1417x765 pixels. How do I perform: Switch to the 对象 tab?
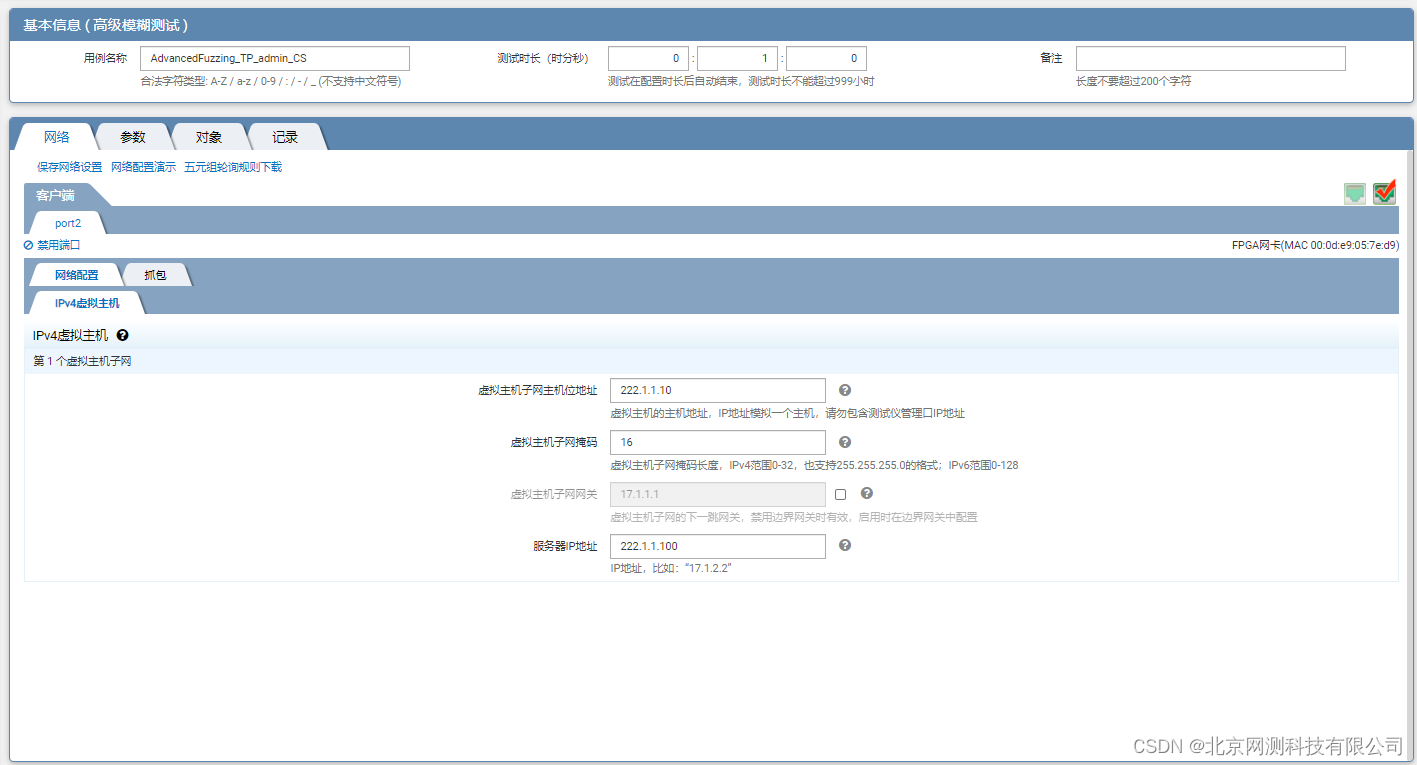(x=209, y=137)
